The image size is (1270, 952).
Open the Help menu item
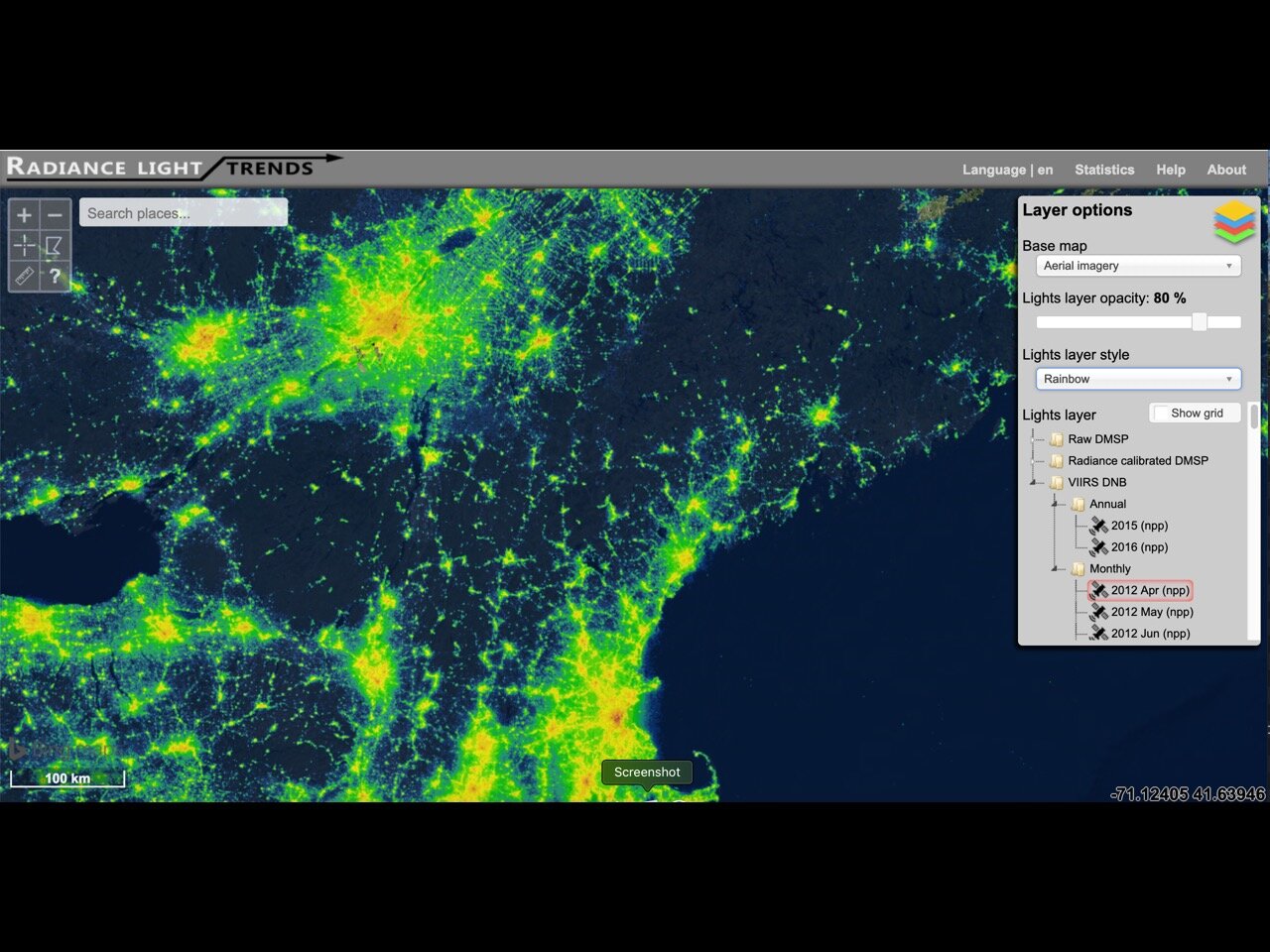1171,170
